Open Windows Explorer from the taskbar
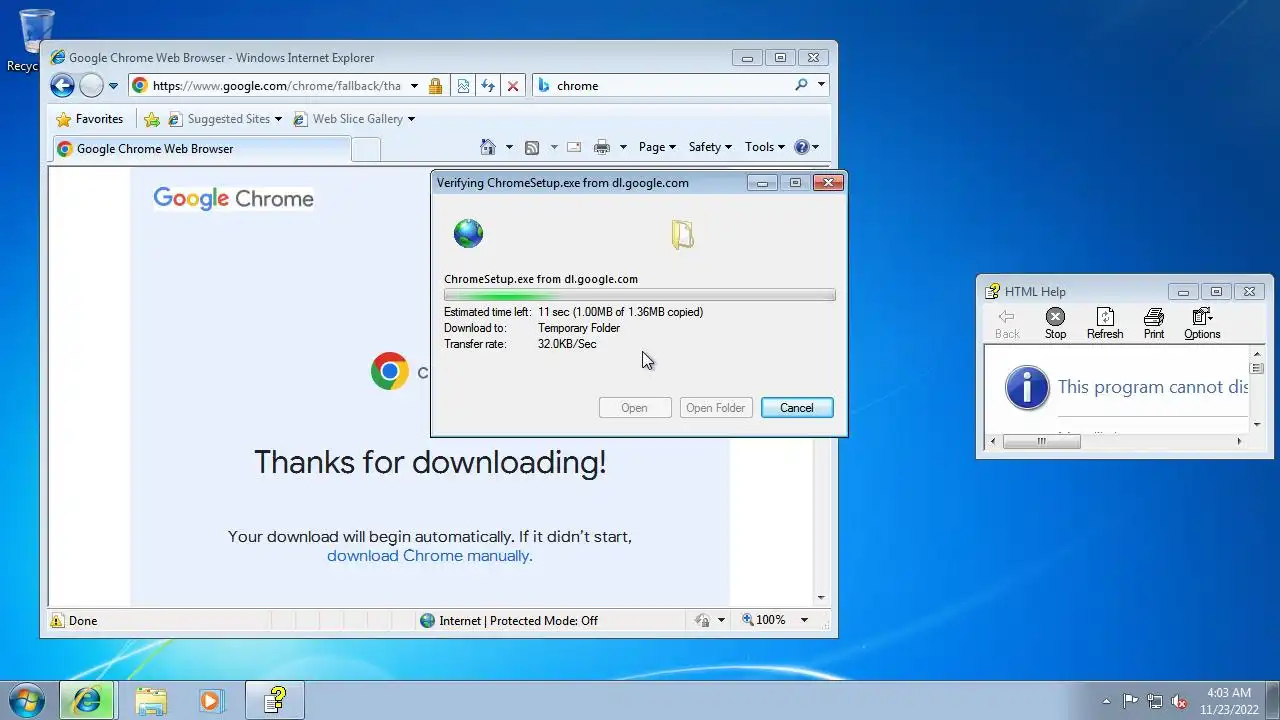The height and width of the screenshot is (720, 1280). pyautogui.click(x=151, y=700)
